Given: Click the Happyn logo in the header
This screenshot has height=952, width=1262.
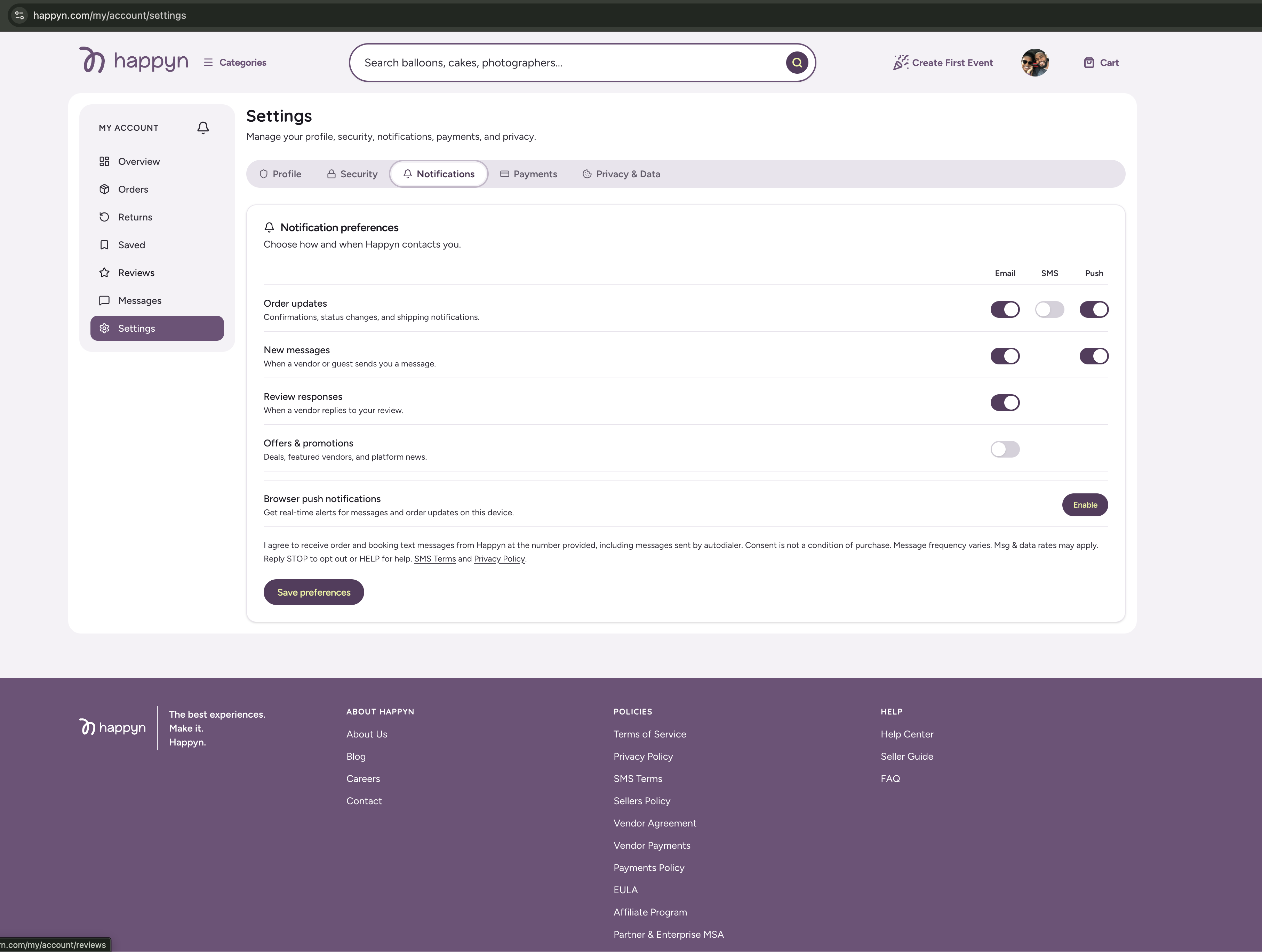Looking at the screenshot, I should (x=134, y=60).
